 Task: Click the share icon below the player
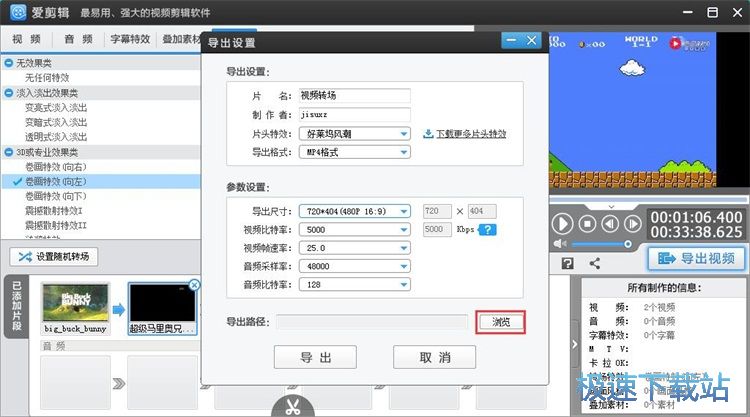click(x=595, y=263)
